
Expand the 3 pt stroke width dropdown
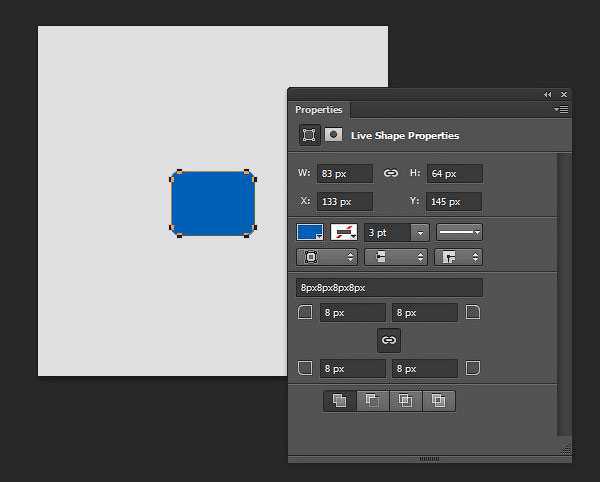pos(420,233)
